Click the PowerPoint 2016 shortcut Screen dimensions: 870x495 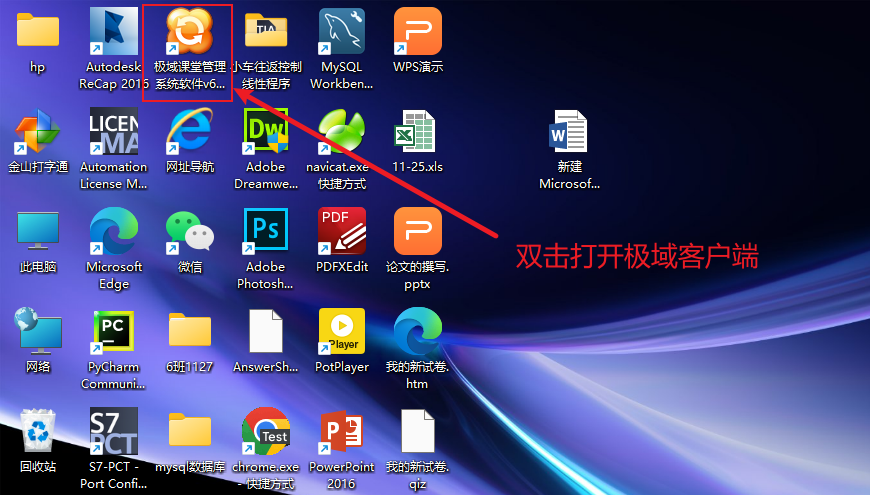[341, 431]
